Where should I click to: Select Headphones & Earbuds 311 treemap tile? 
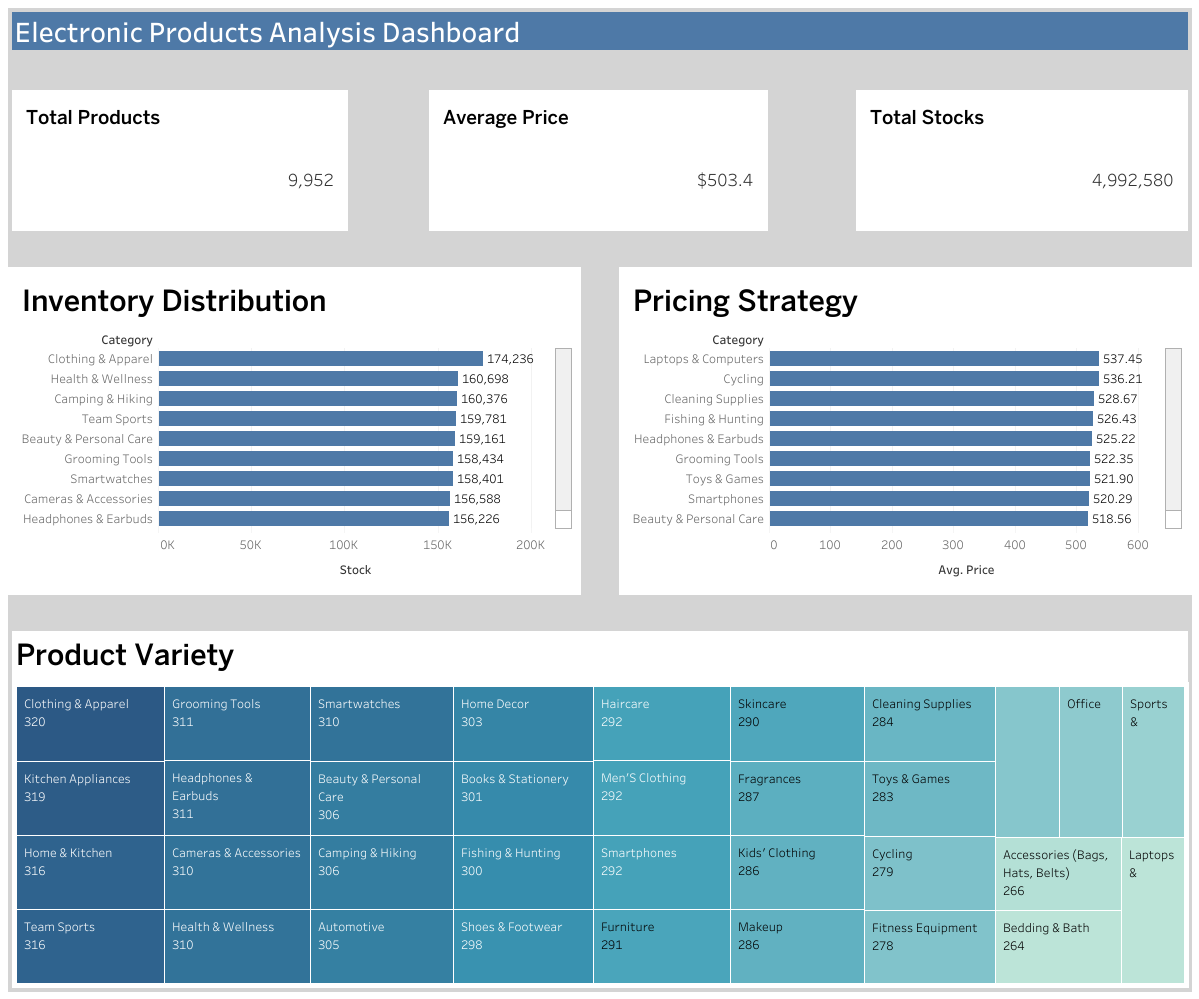coord(237,798)
